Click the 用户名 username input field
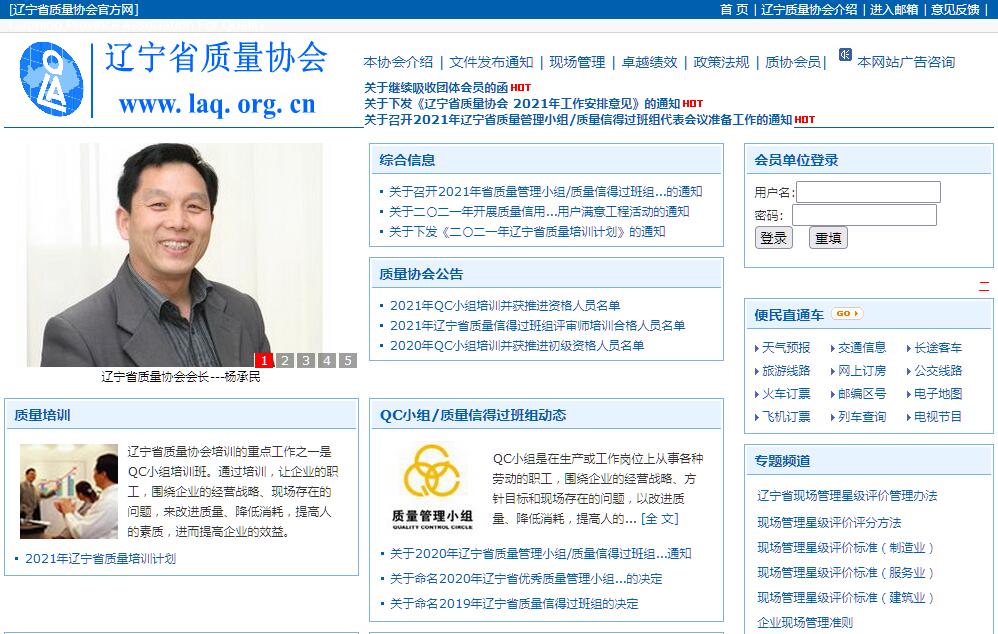Image resolution: width=998 pixels, height=634 pixels. 867,192
